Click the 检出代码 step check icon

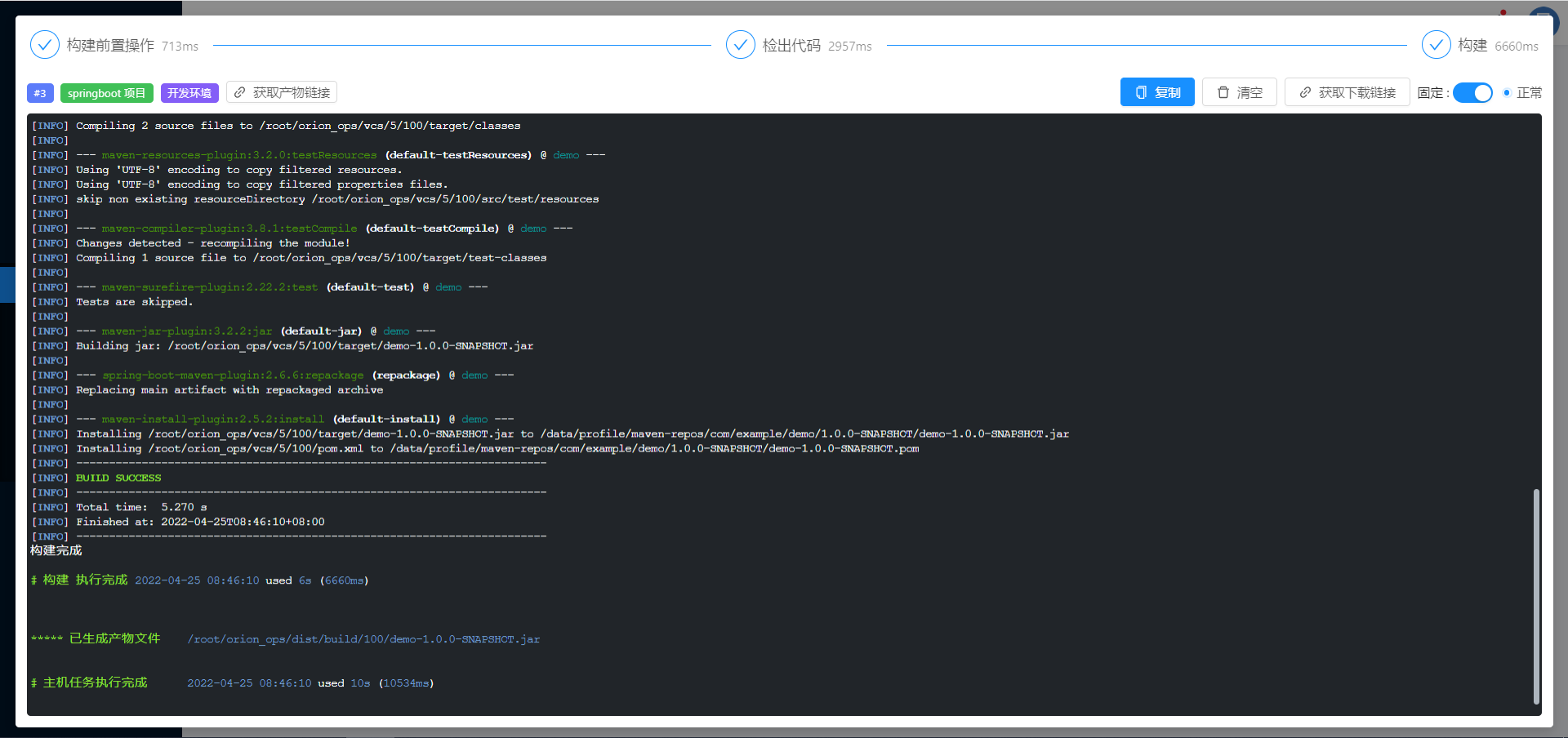[740, 45]
